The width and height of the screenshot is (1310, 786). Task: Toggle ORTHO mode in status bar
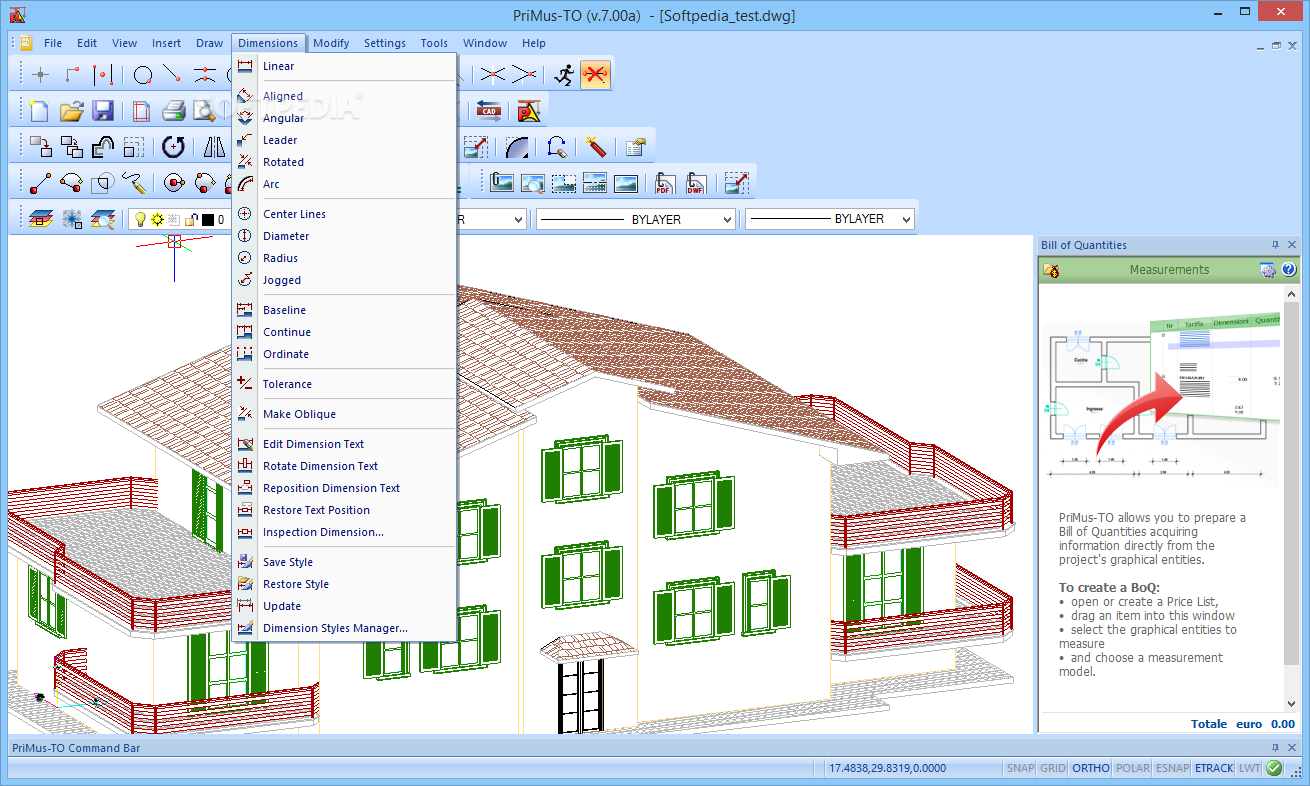1090,768
